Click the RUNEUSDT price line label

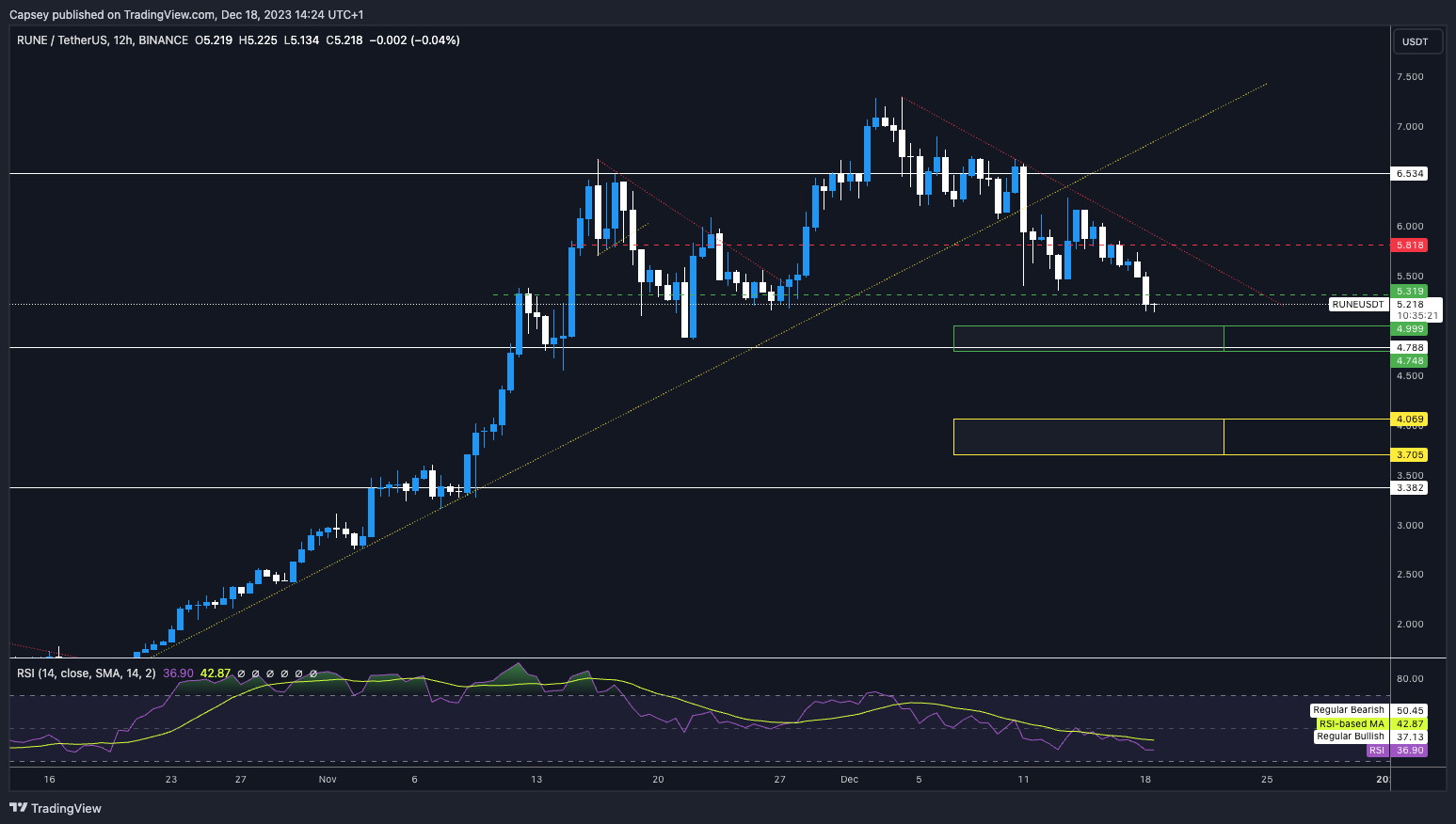(x=1358, y=305)
